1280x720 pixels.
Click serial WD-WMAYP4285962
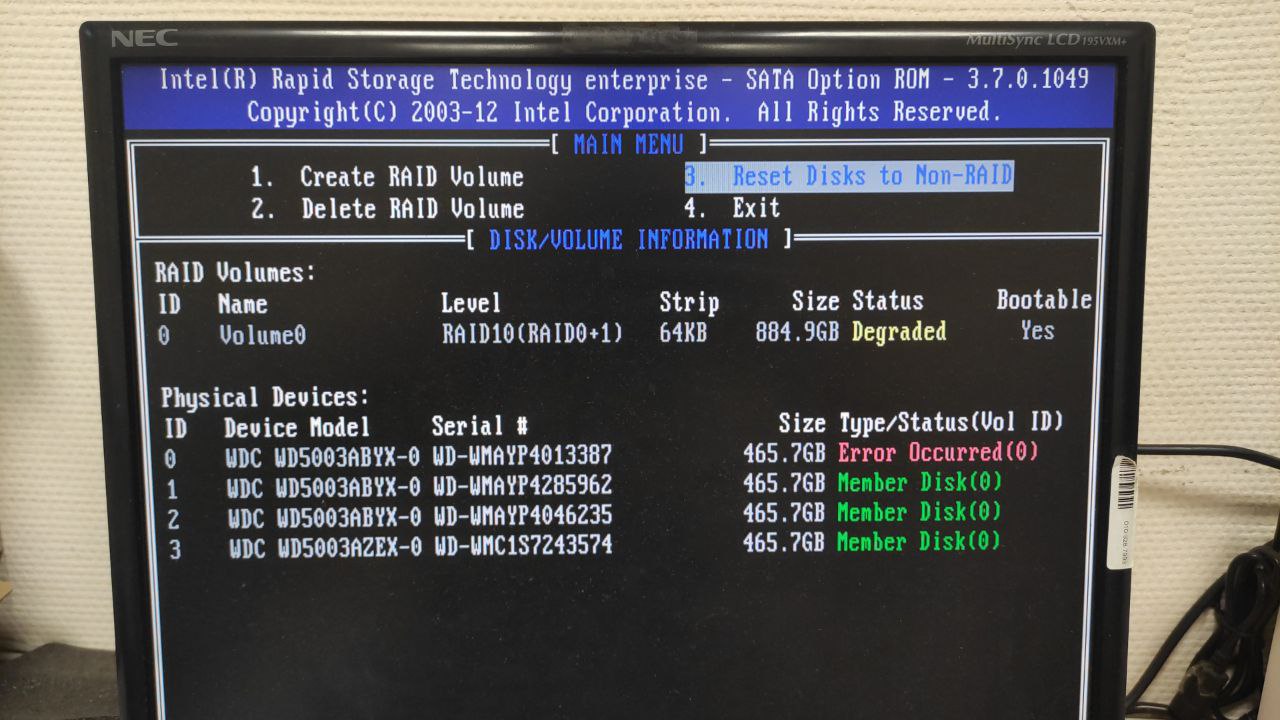pyautogui.click(x=523, y=486)
